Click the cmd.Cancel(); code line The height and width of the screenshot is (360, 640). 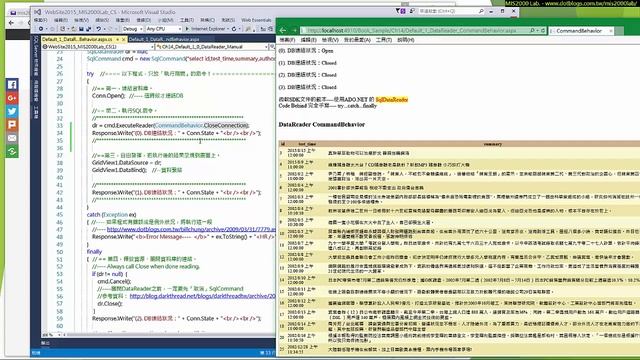coord(113,281)
